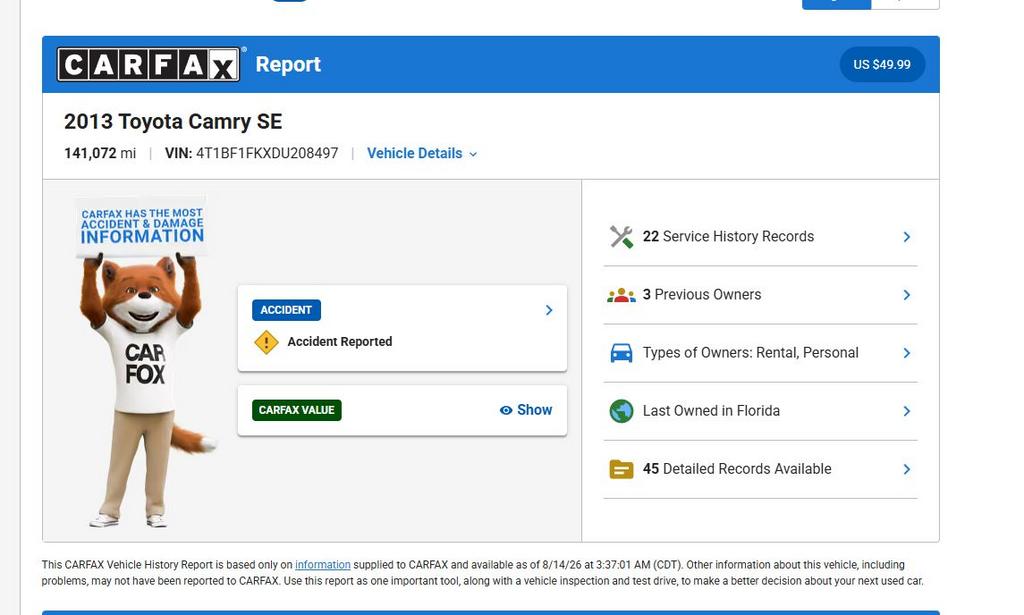Viewport: 1024px width, 615px height.
Task: Click the Accident Reported text
Action: [340, 342]
